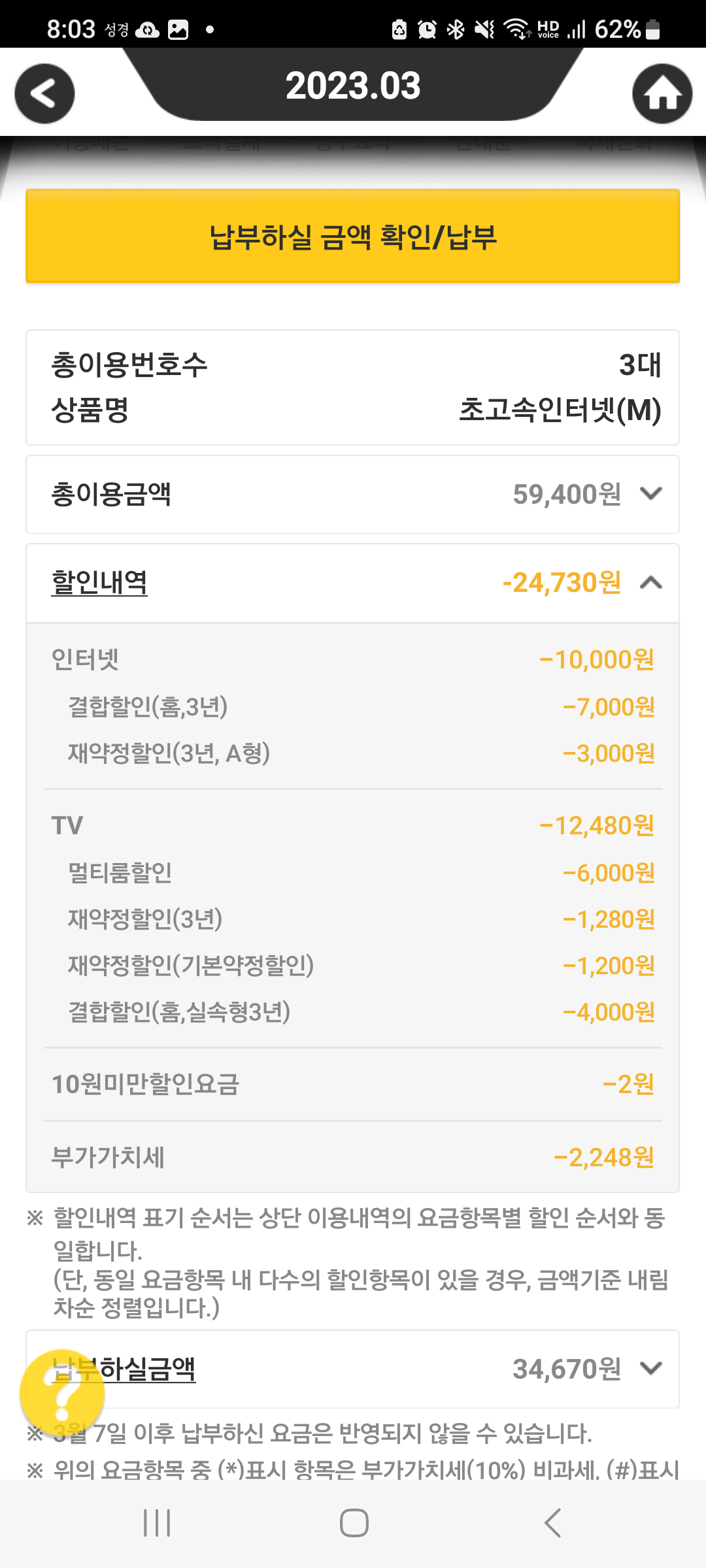Open the yellow question mark help bubble

coord(62,1393)
